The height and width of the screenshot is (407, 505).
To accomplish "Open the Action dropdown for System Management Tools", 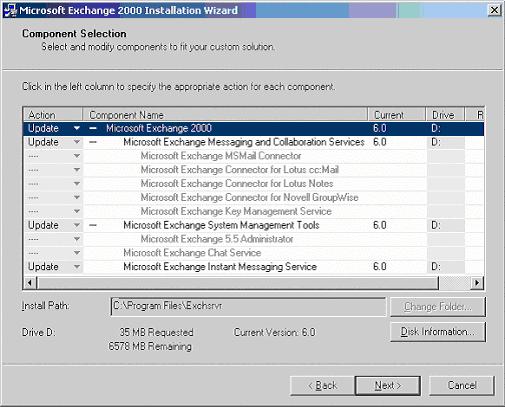I will pos(77,225).
